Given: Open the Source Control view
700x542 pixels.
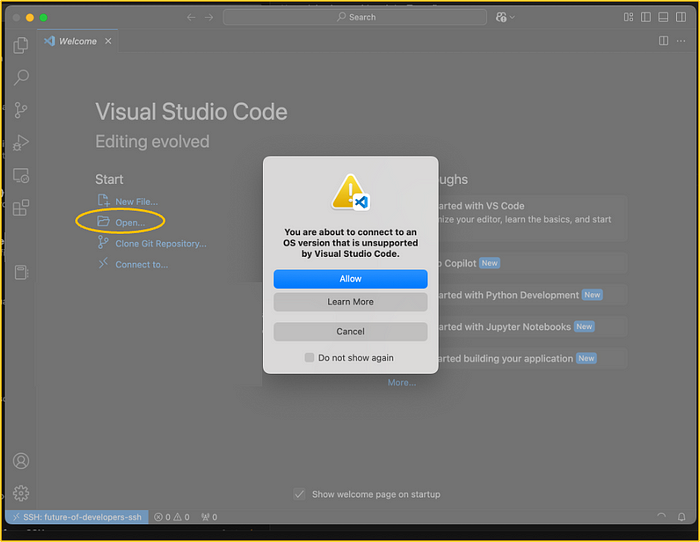Looking at the screenshot, I should click(x=21, y=110).
